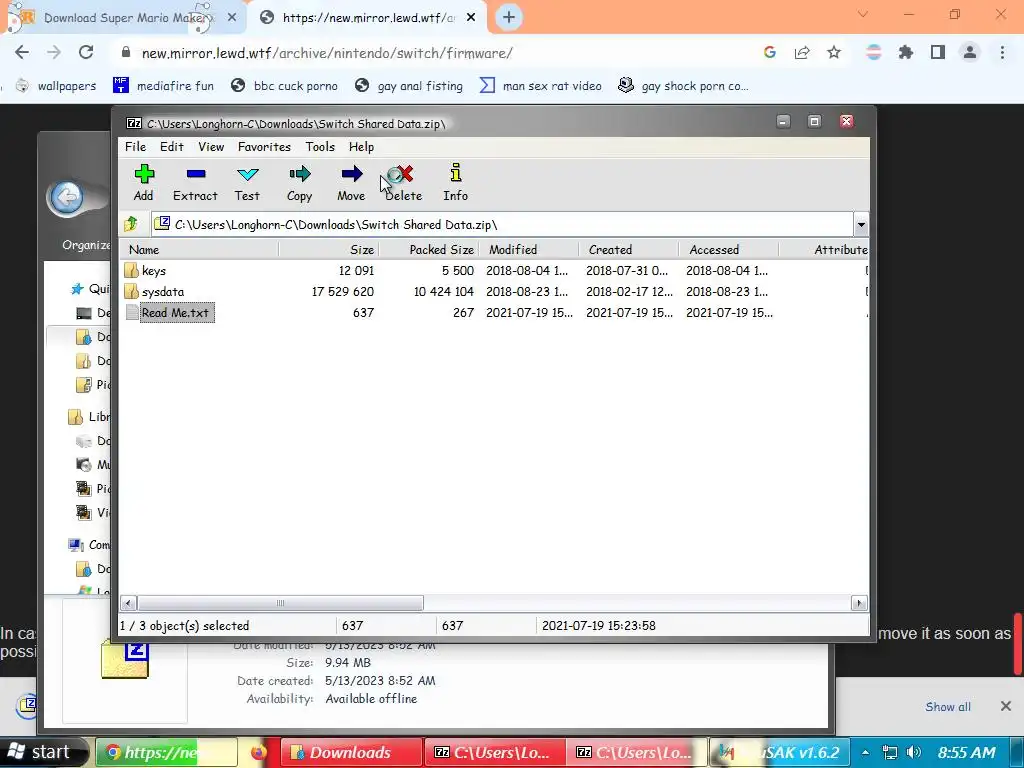Open the Chrome three-dot menu
Screen dimensions: 1024x768
click(1002, 52)
